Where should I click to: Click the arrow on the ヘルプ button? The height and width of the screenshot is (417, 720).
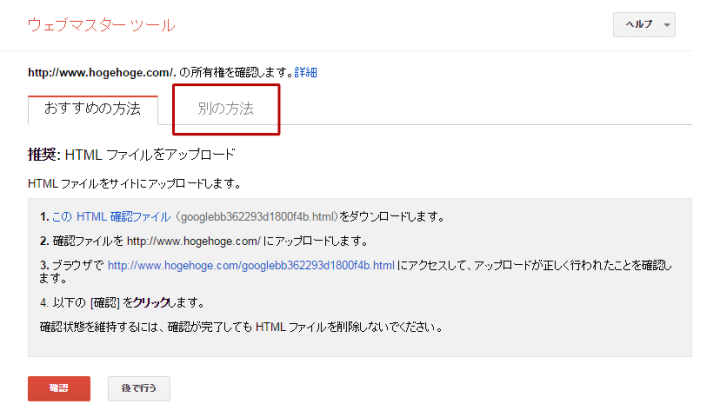pyautogui.click(x=667, y=25)
